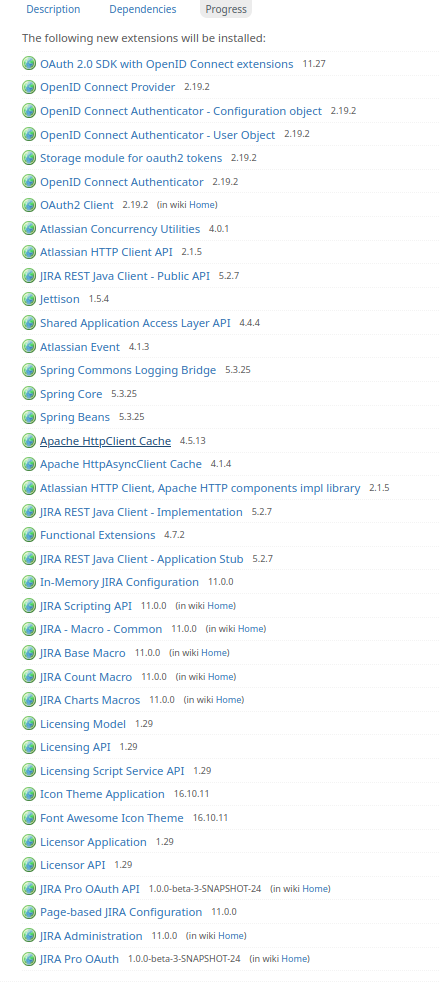The width and height of the screenshot is (440, 992).
Task: Click the extension icon beside Licensing Model
Action: pyautogui.click(x=29, y=724)
